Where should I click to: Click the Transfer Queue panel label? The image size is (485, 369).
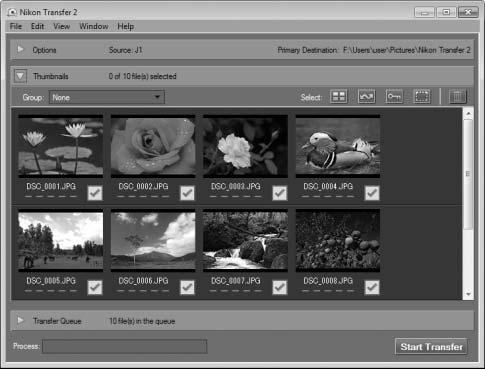[57, 321]
